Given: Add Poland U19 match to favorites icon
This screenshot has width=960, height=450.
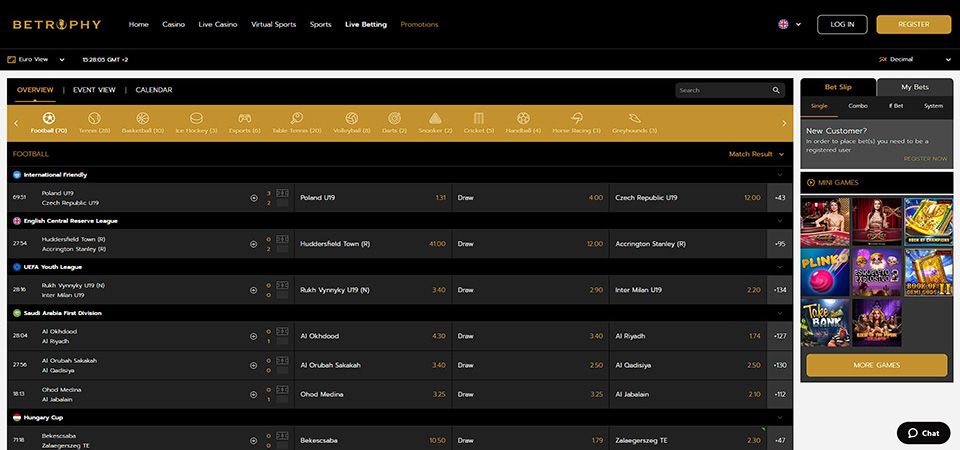Looking at the screenshot, I should coord(253,198).
